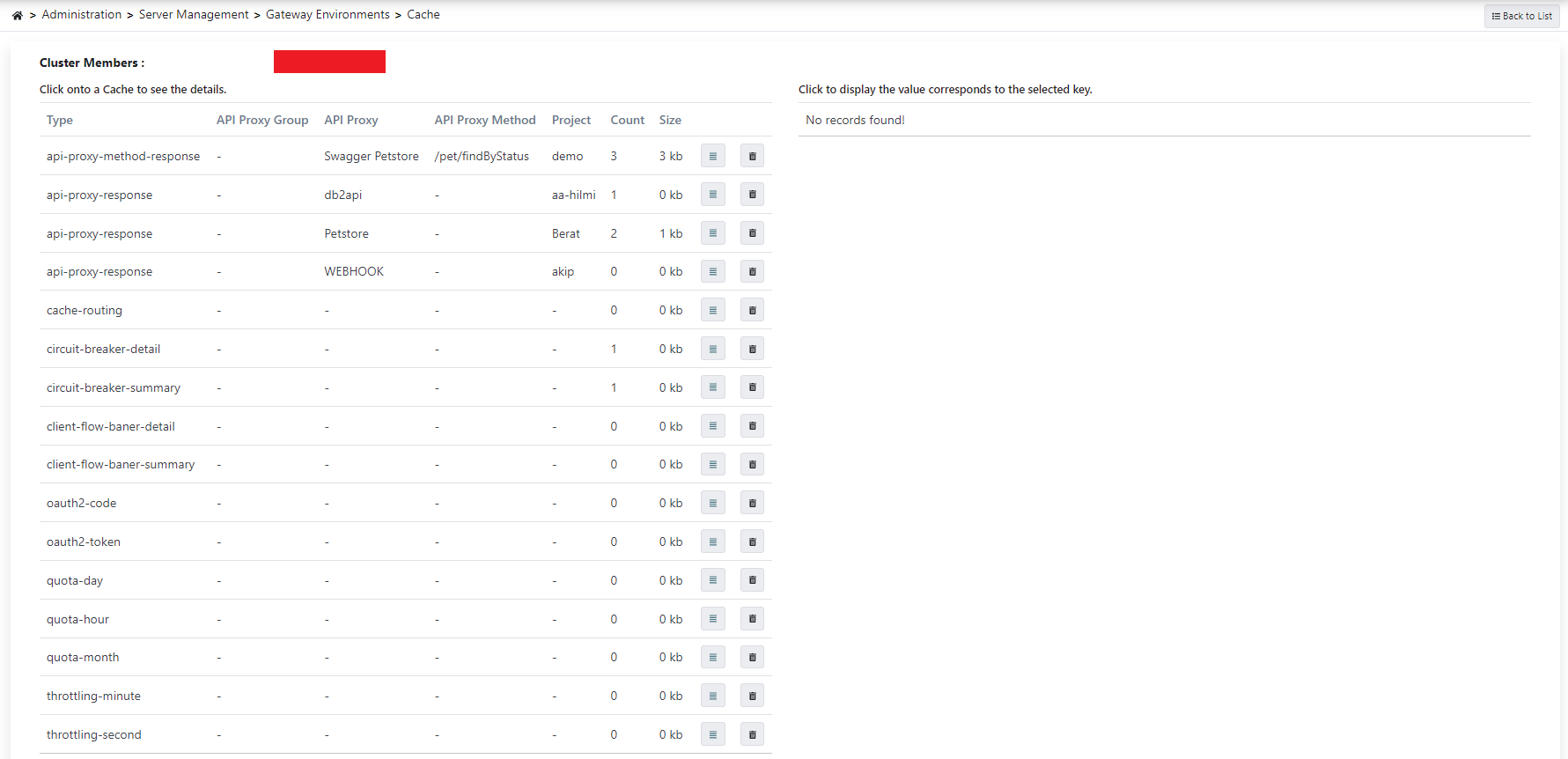Show details for api-proxy-method-response cache
This screenshot has width=1568, height=759.
712,156
